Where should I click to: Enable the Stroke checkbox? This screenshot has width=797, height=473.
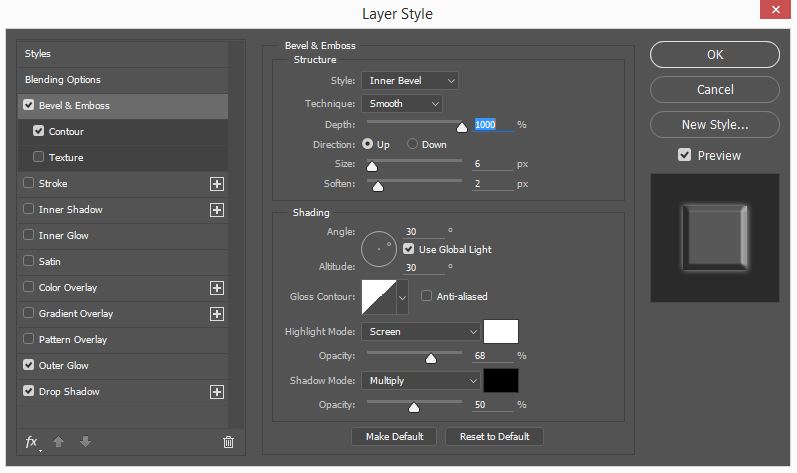pyautogui.click(x=28, y=182)
